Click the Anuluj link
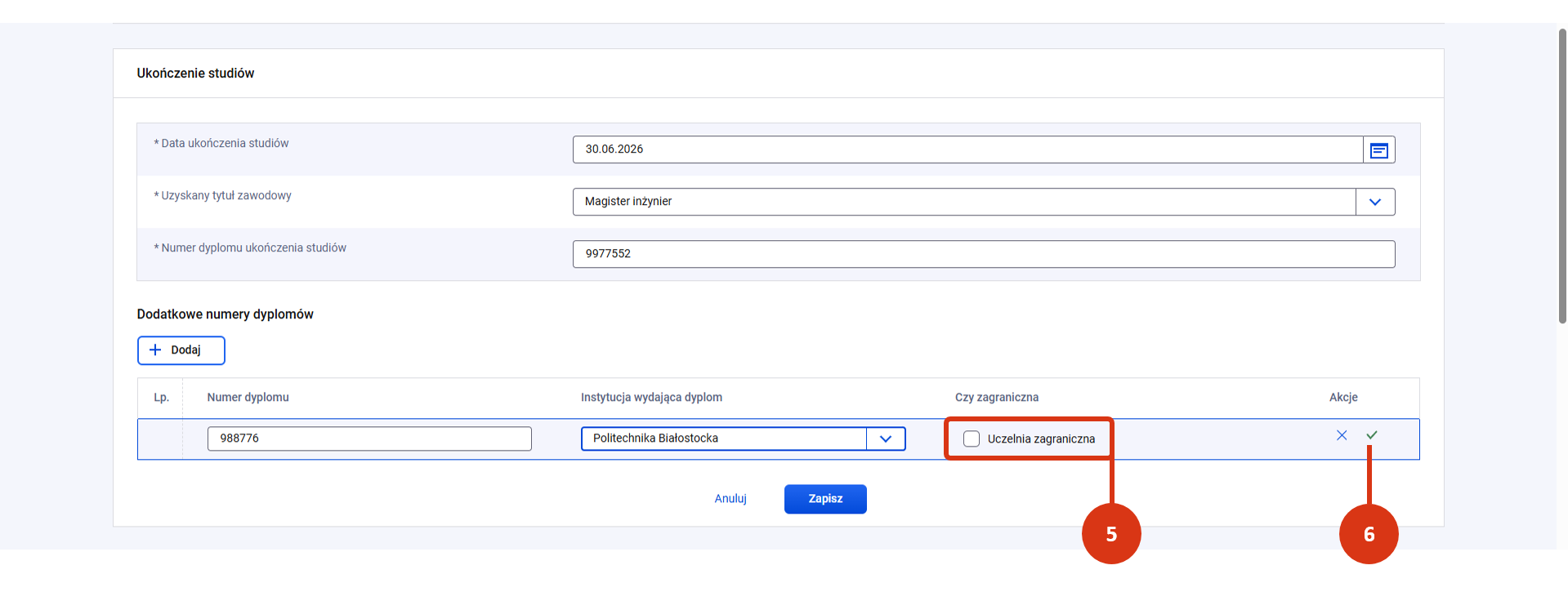1568x592 pixels. [730, 499]
